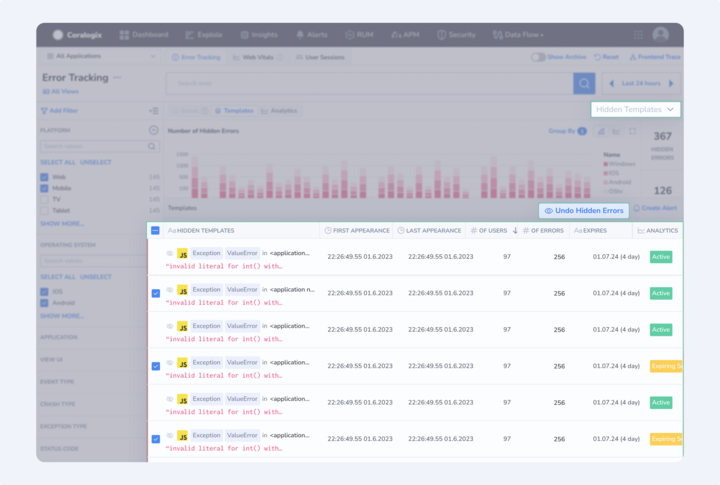Uncheck the Web platform filter
720x485 pixels.
click(x=44, y=177)
